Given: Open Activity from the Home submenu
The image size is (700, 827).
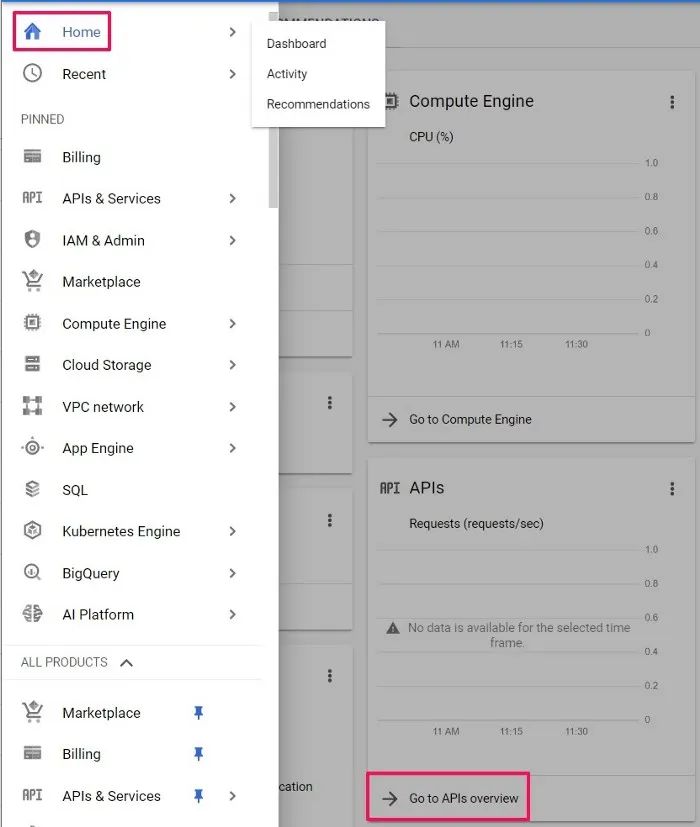Looking at the screenshot, I should (x=287, y=73).
